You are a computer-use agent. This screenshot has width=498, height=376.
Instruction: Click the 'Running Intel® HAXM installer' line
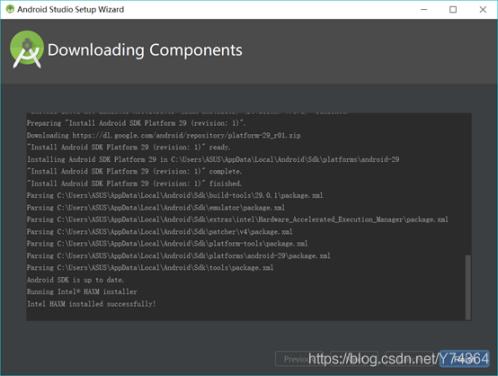[82, 292]
